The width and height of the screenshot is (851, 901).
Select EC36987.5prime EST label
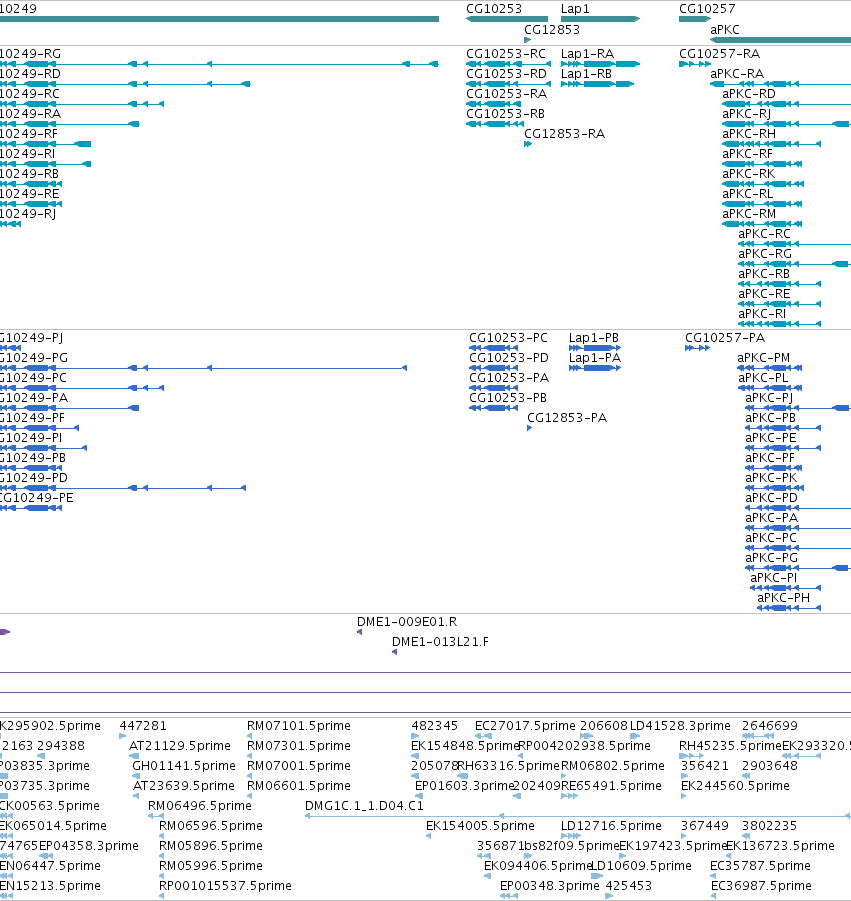761,885
